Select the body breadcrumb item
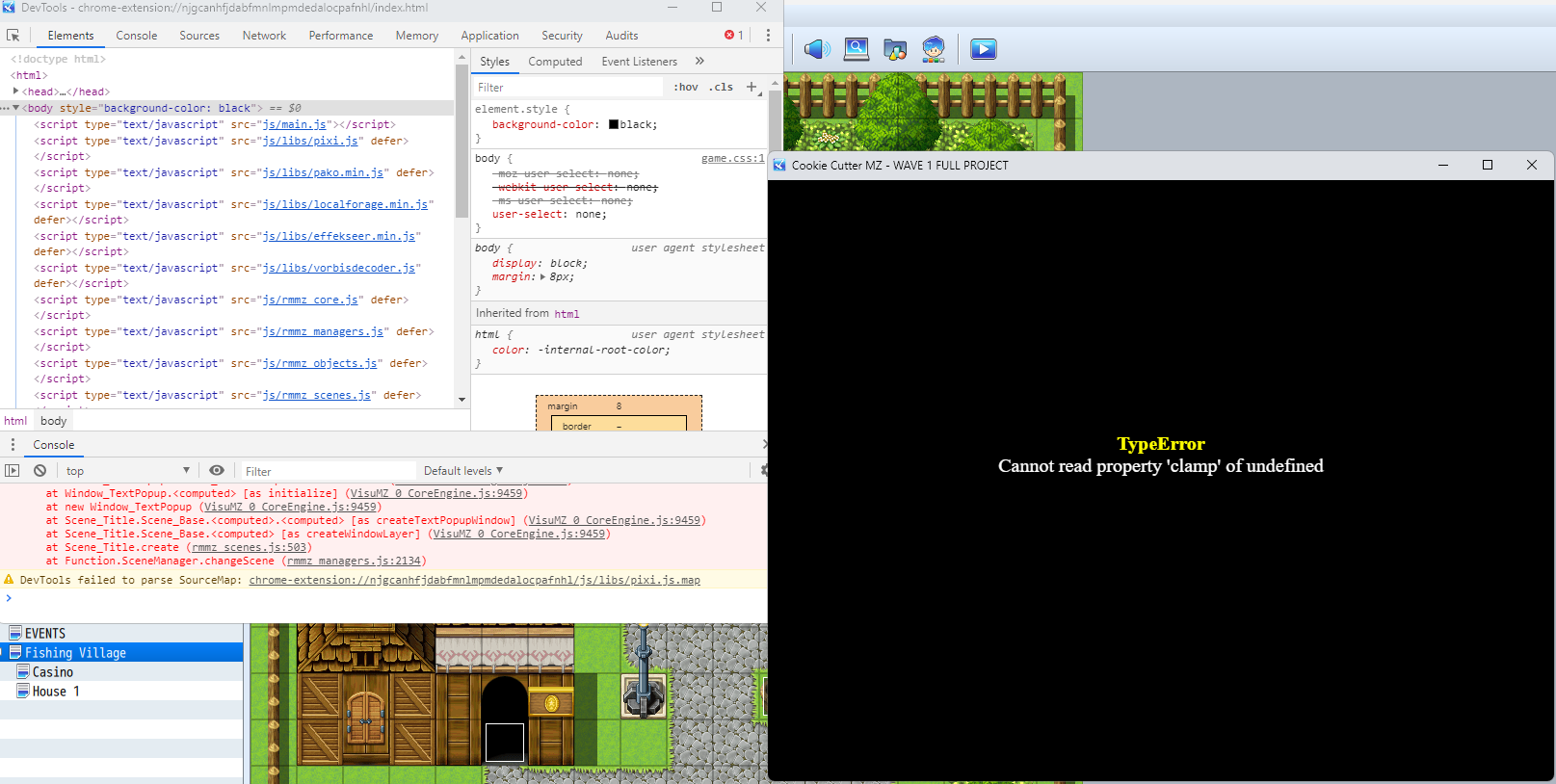Viewport: 1556px width, 784px height. (54, 421)
